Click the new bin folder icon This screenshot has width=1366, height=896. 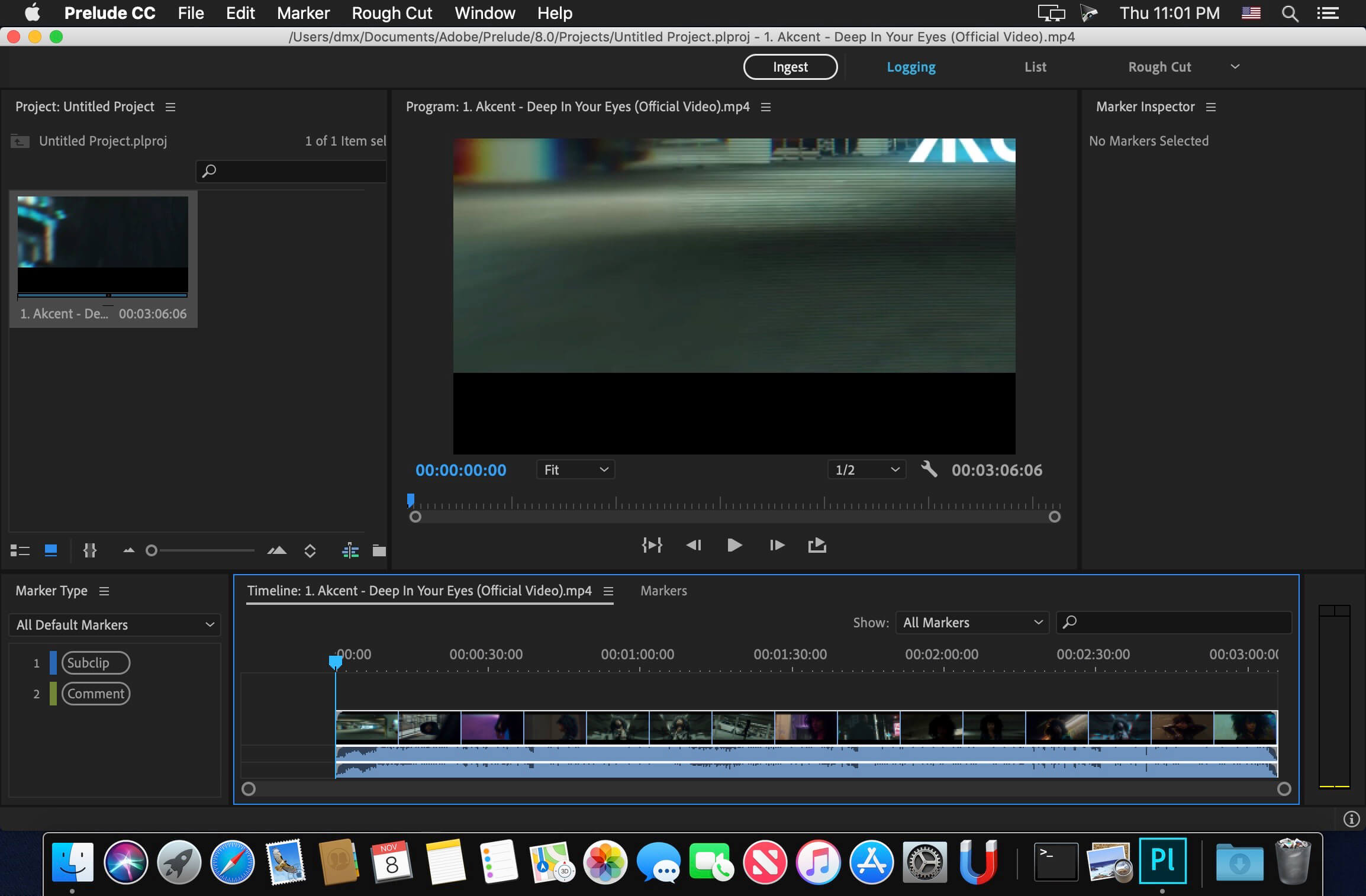(379, 551)
